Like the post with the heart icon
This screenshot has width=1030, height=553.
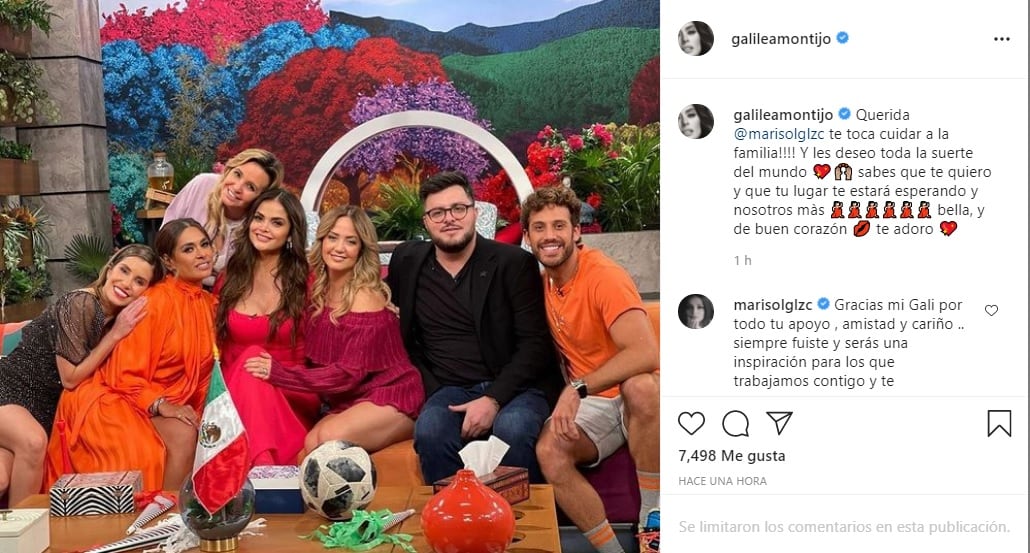[x=691, y=424]
